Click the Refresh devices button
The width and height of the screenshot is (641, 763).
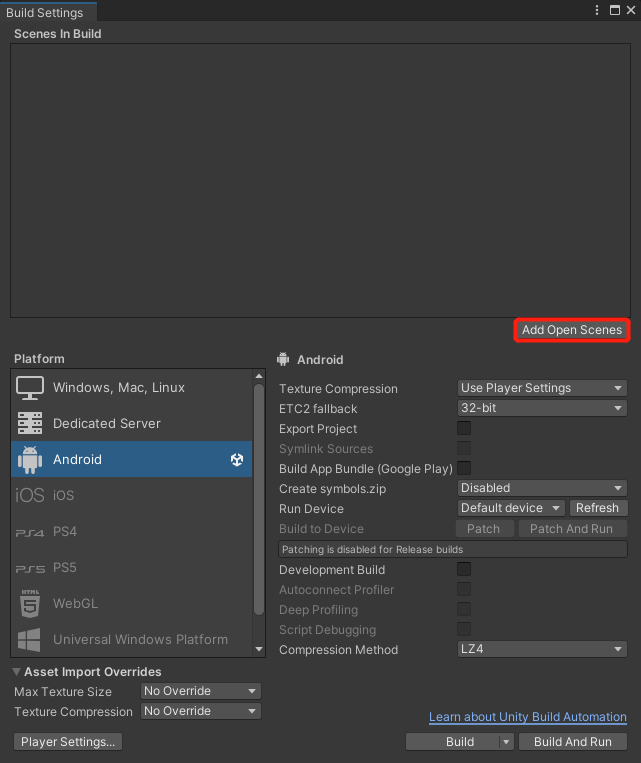click(x=598, y=508)
